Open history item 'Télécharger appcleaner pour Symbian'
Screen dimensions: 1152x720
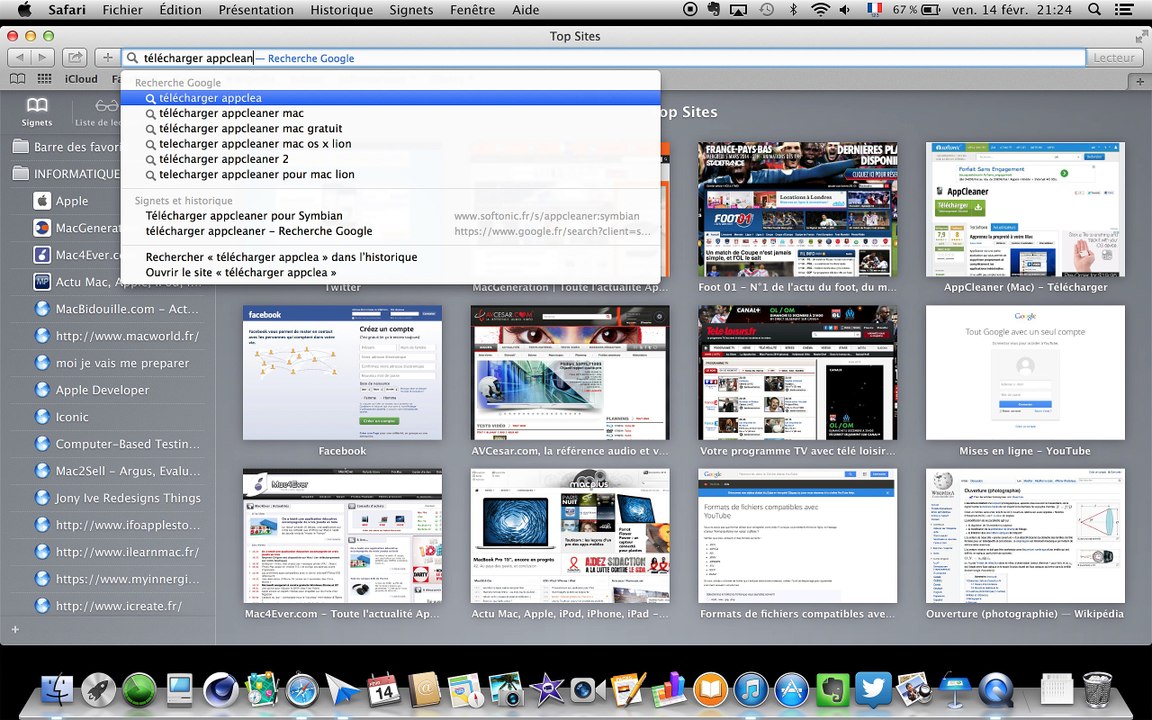tap(390, 216)
